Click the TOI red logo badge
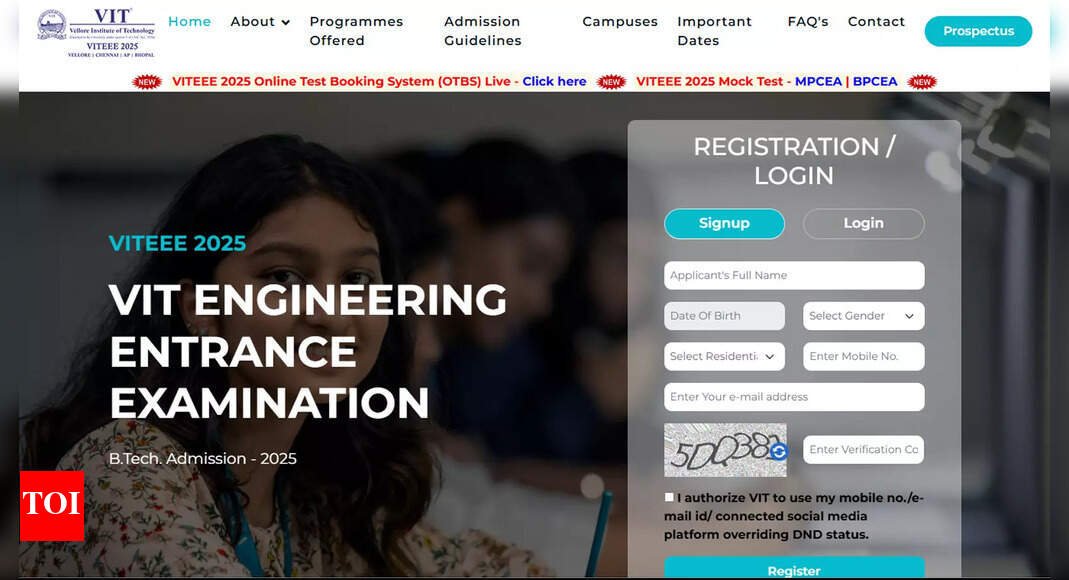 coord(52,506)
